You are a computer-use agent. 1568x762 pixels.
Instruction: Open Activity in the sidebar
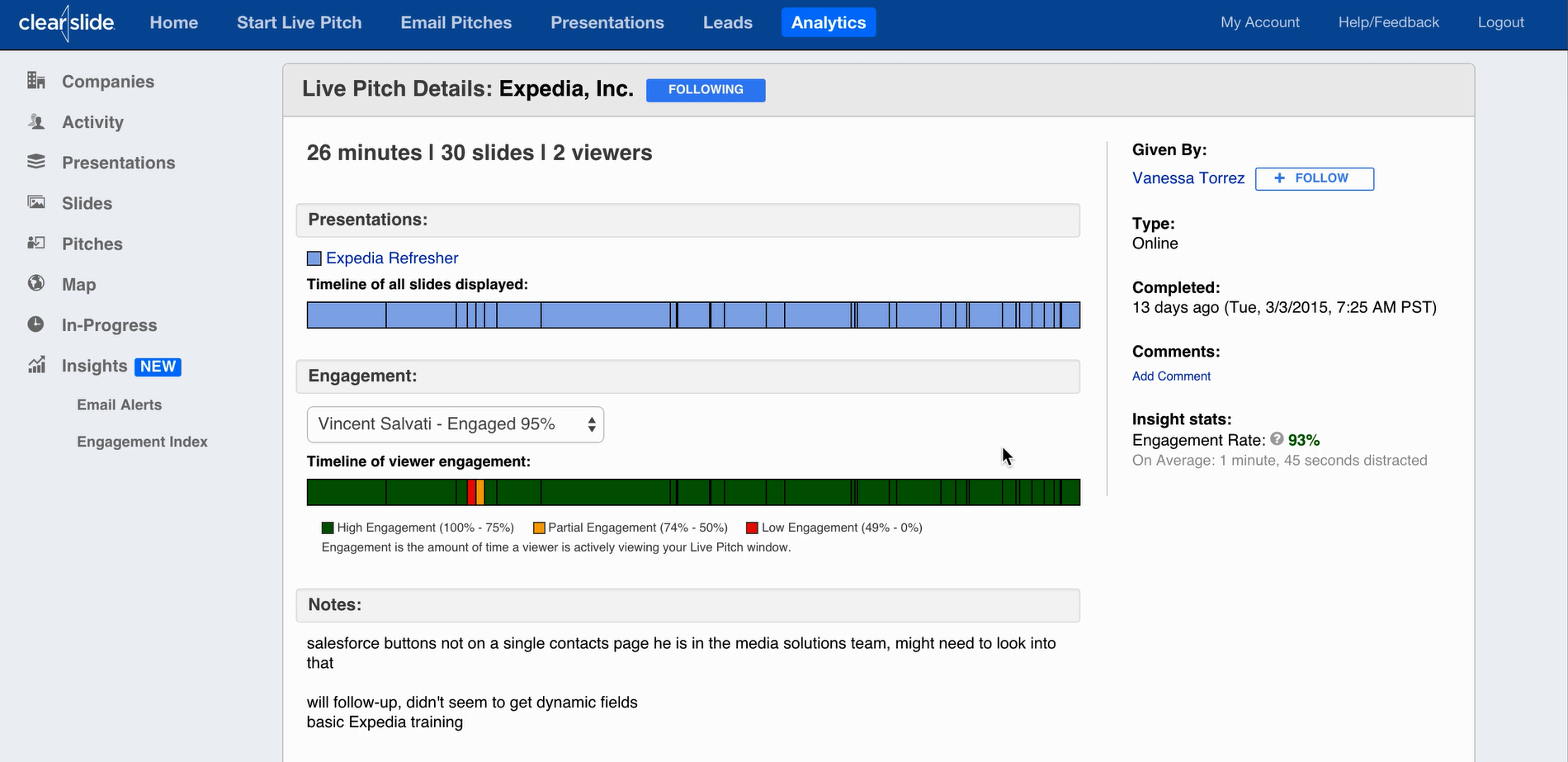click(92, 122)
